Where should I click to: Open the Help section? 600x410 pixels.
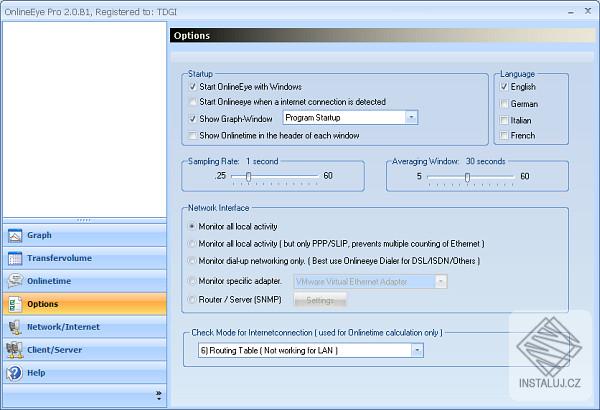(85, 373)
